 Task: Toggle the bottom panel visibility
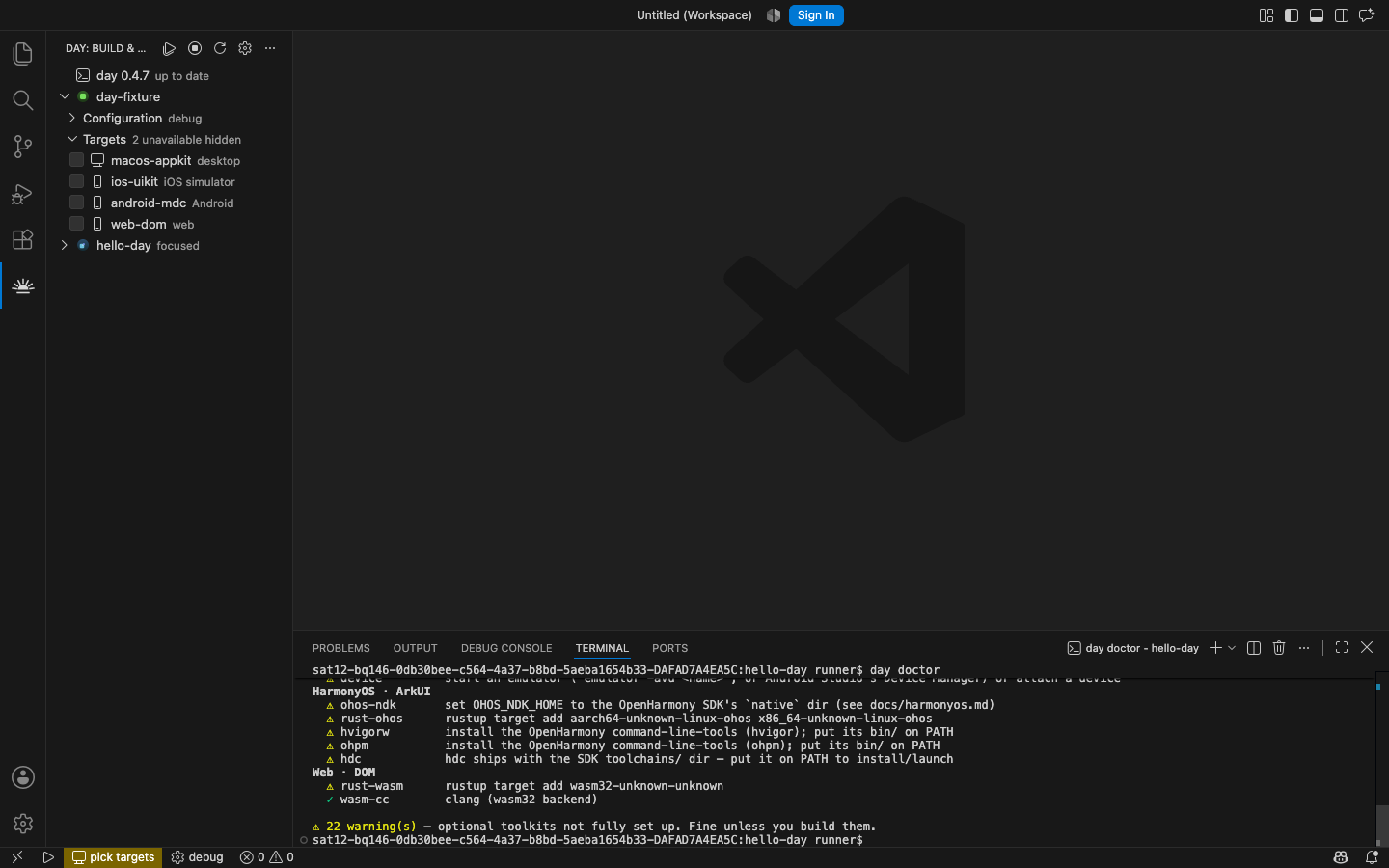tap(1317, 15)
